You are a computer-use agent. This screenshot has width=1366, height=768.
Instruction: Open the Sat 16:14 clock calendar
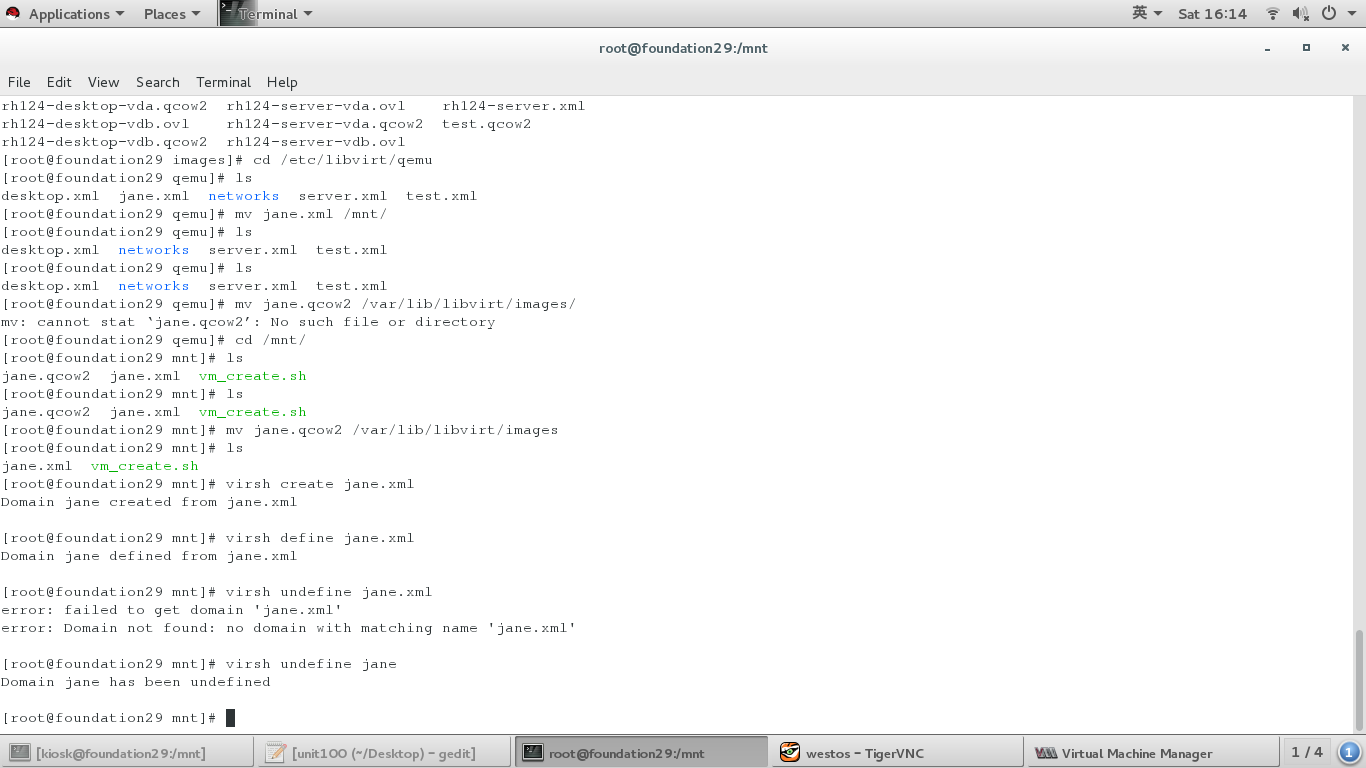coord(1212,14)
